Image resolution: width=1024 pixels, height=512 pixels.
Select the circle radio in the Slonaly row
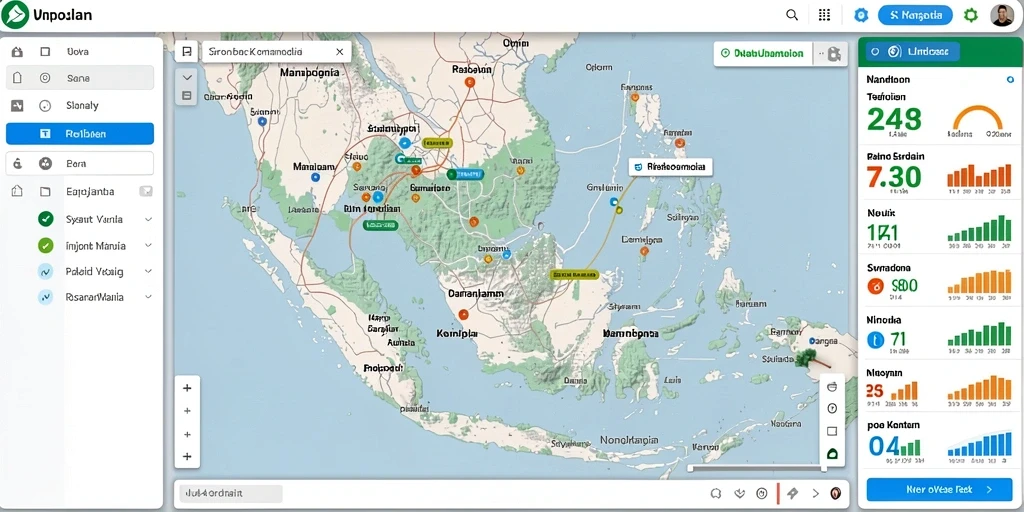tap(45, 105)
